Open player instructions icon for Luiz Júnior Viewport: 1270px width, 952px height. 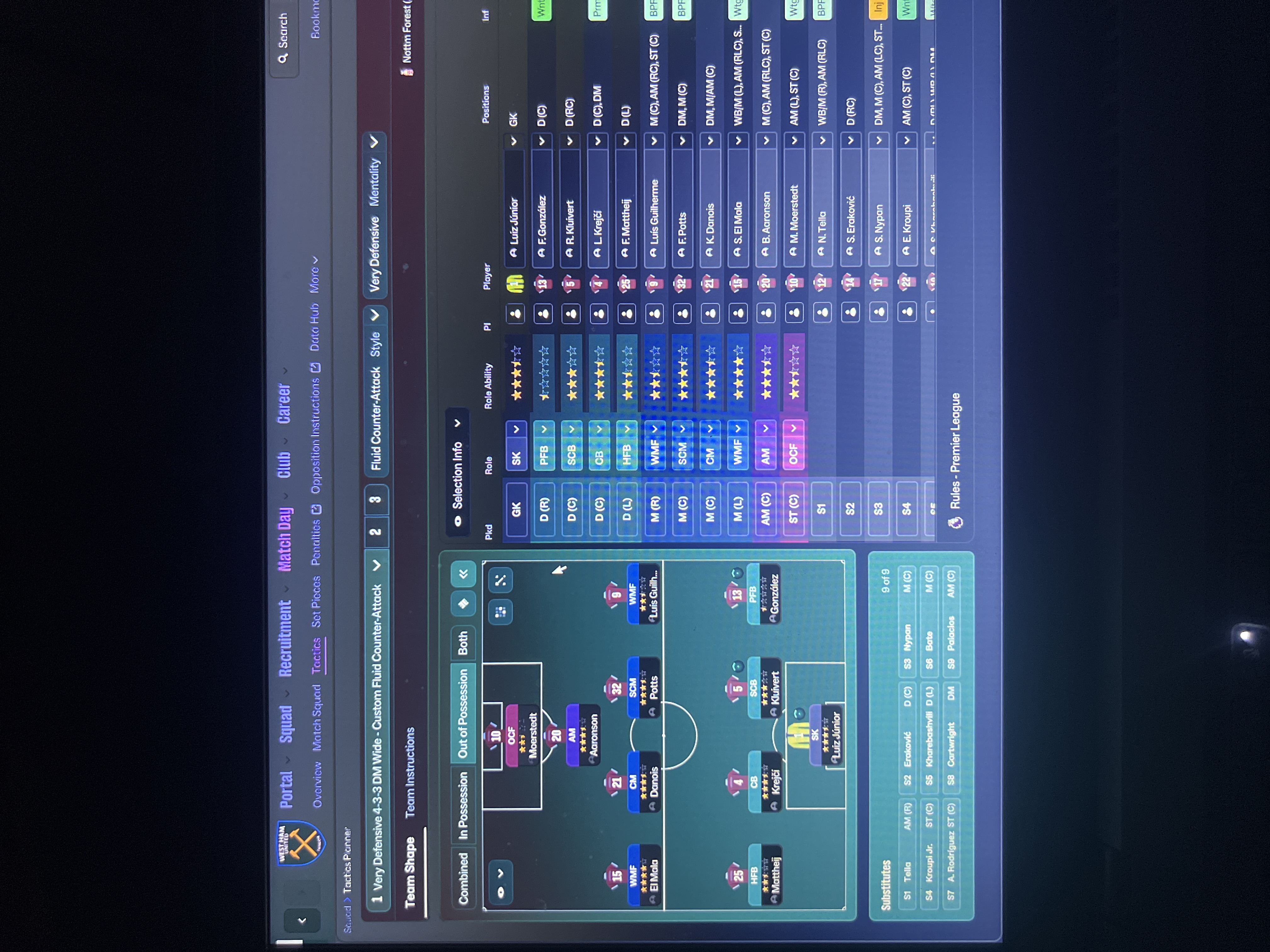(x=516, y=313)
